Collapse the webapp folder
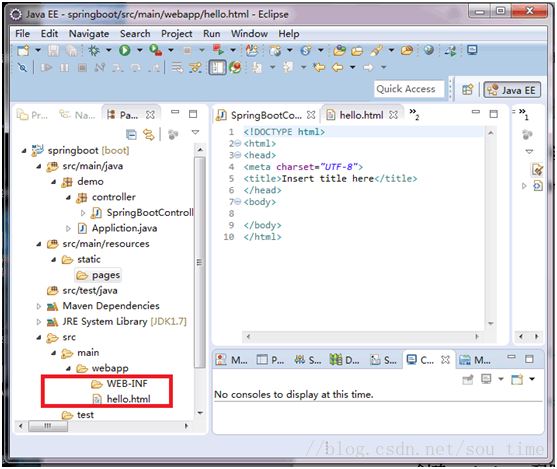This screenshot has width=557, height=469. pyautogui.click(x=68, y=368)
